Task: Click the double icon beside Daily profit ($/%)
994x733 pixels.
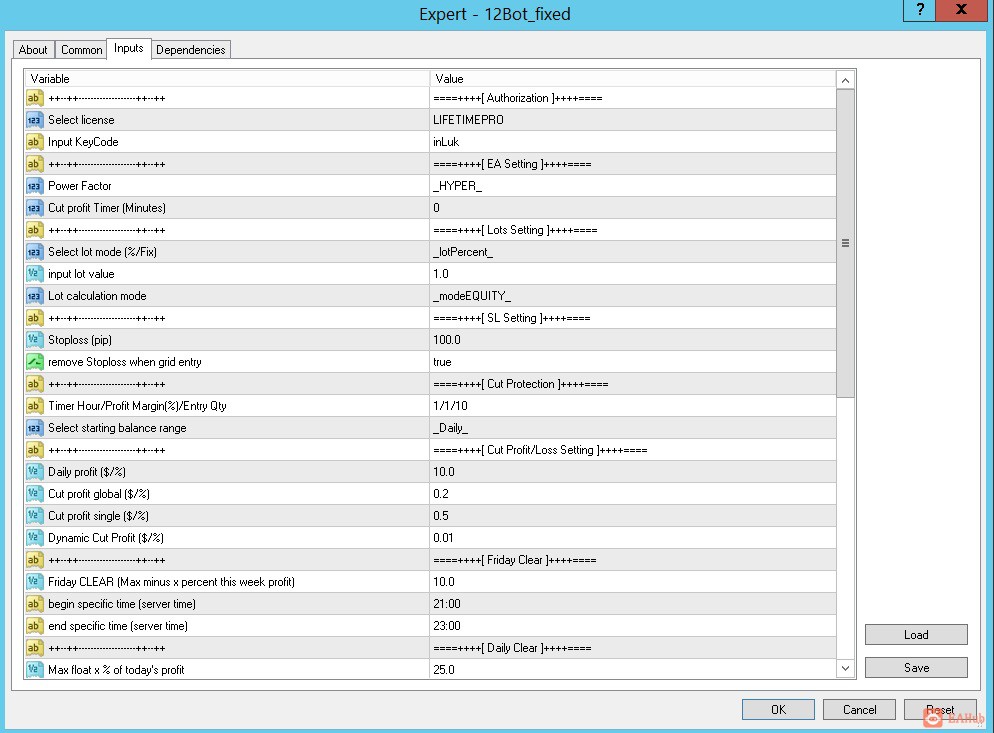Action: pos(34,472)
